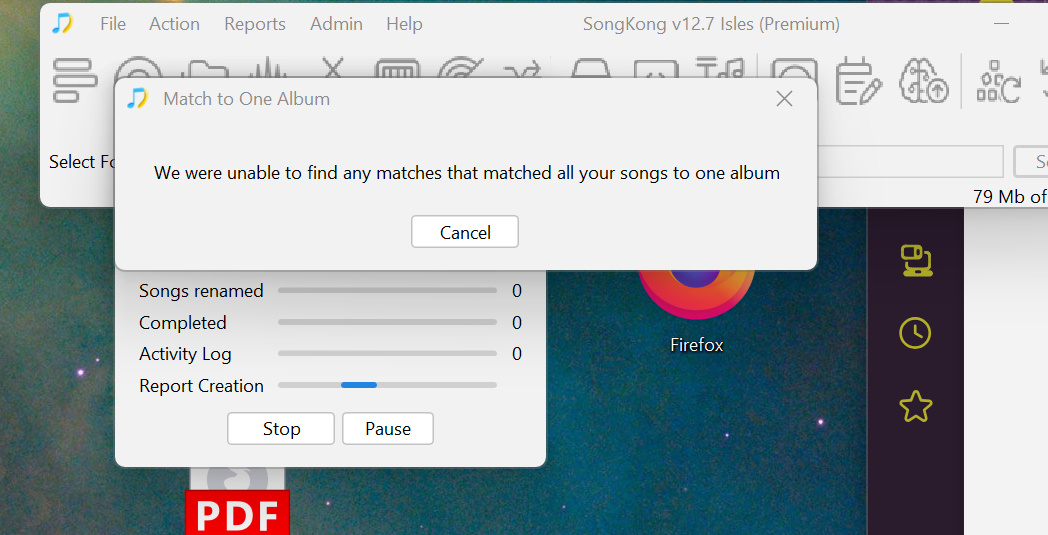Open the Help menu
This screenshot has width=1048, height=535.
(x=404, y=24)
